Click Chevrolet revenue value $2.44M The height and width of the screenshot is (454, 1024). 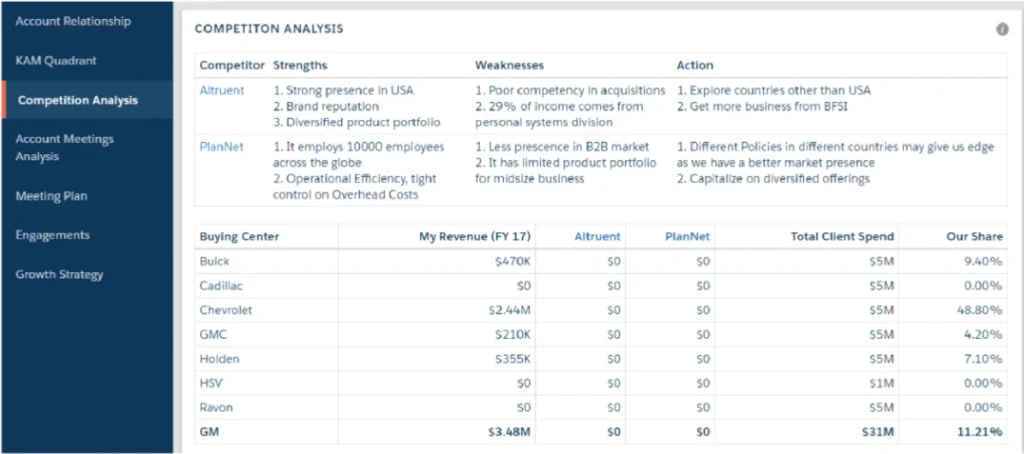tap(509, 310)
